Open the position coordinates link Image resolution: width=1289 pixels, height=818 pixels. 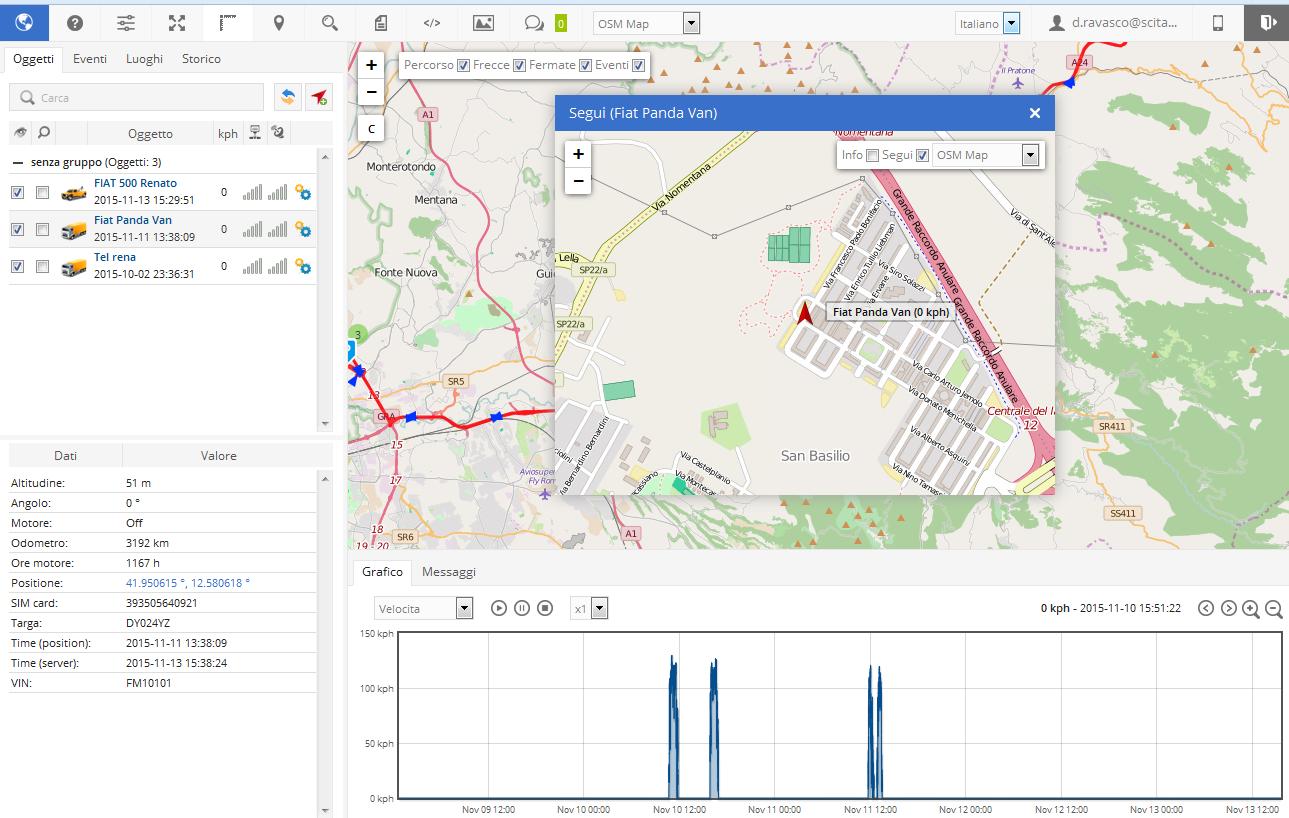[x=187, y=583]
